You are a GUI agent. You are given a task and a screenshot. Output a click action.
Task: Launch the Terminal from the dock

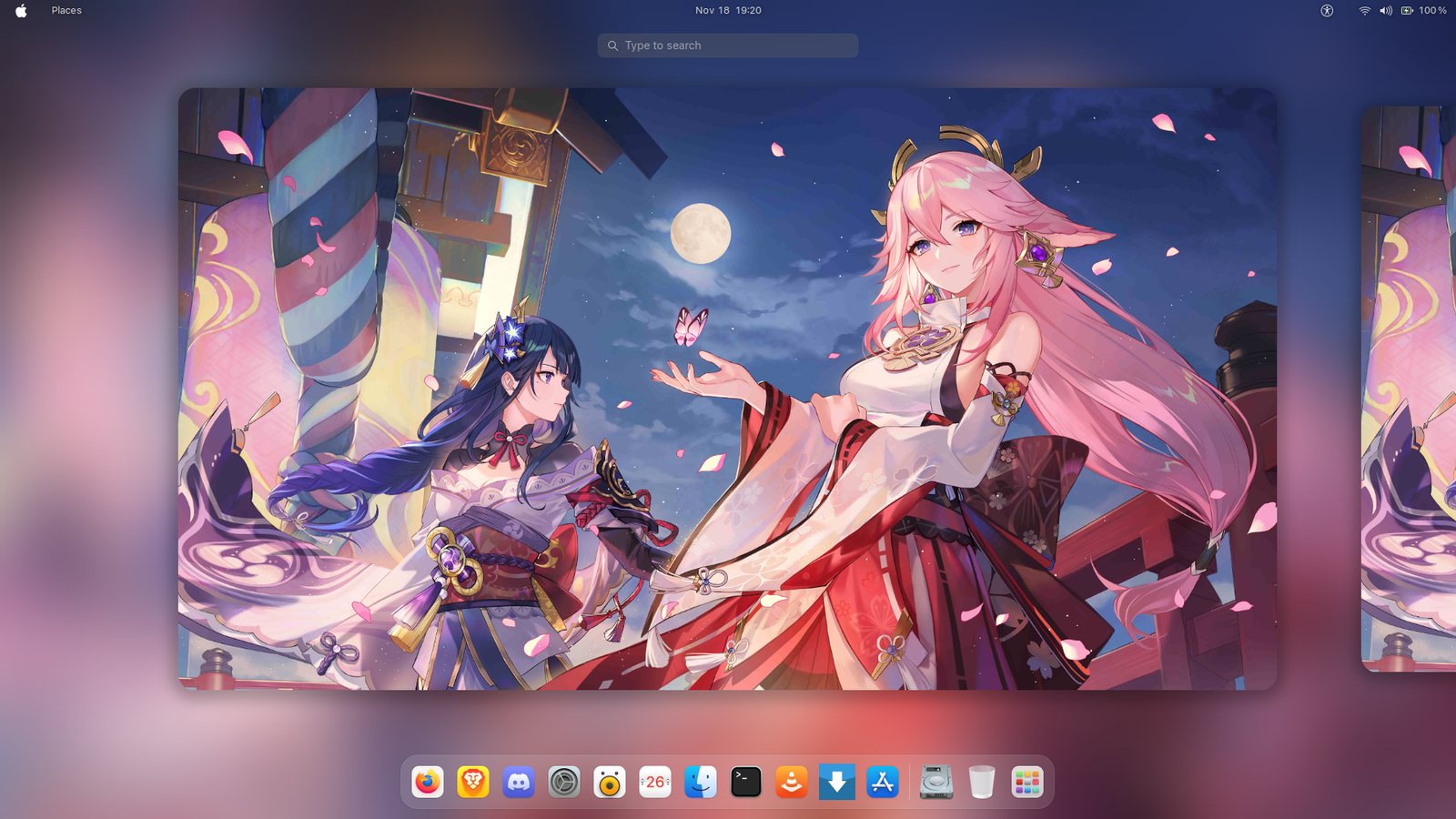(x=746, y=782)
